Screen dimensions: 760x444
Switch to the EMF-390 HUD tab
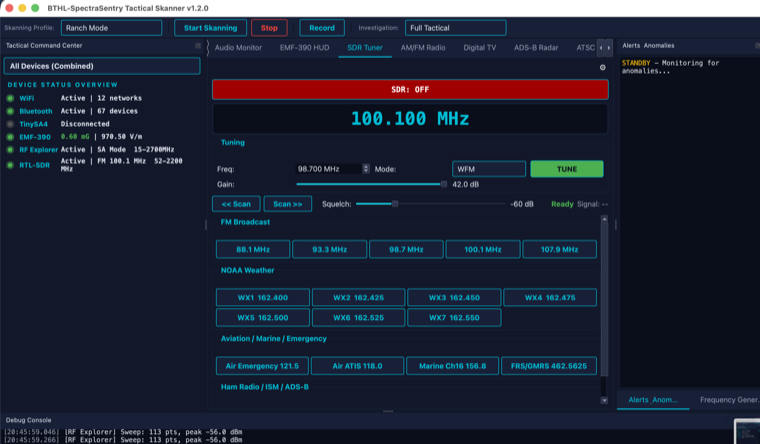(304, 48)
